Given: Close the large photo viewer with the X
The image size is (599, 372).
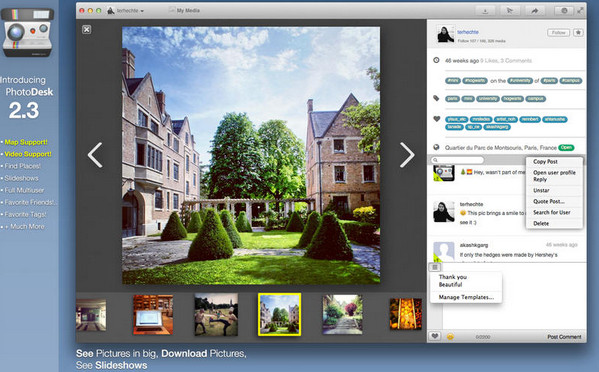Looking at the screenshot, I should 87,29.
